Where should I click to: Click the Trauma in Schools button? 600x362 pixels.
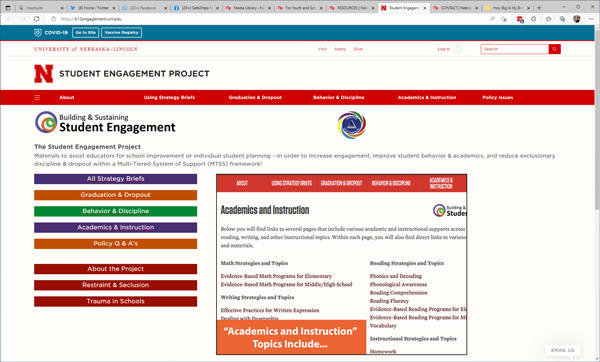pos(116,302)
